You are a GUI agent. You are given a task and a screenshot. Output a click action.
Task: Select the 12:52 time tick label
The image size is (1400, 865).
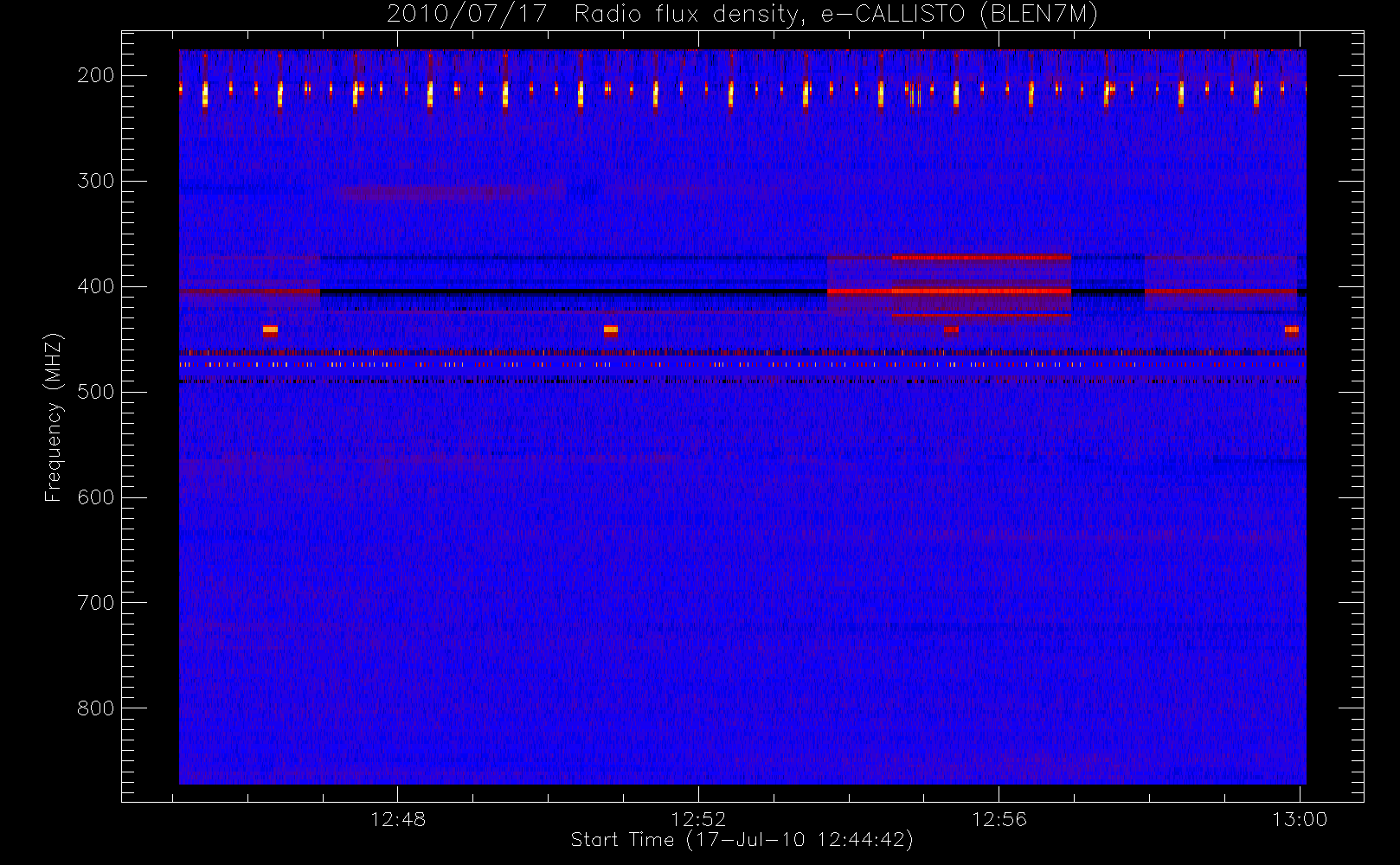(x=698, y=819)
